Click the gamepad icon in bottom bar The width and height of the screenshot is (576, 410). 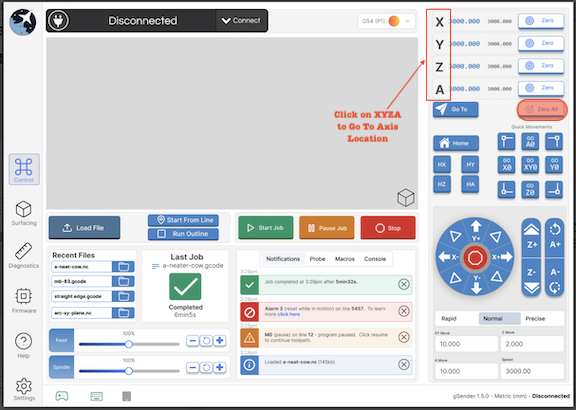pos(62,396)
